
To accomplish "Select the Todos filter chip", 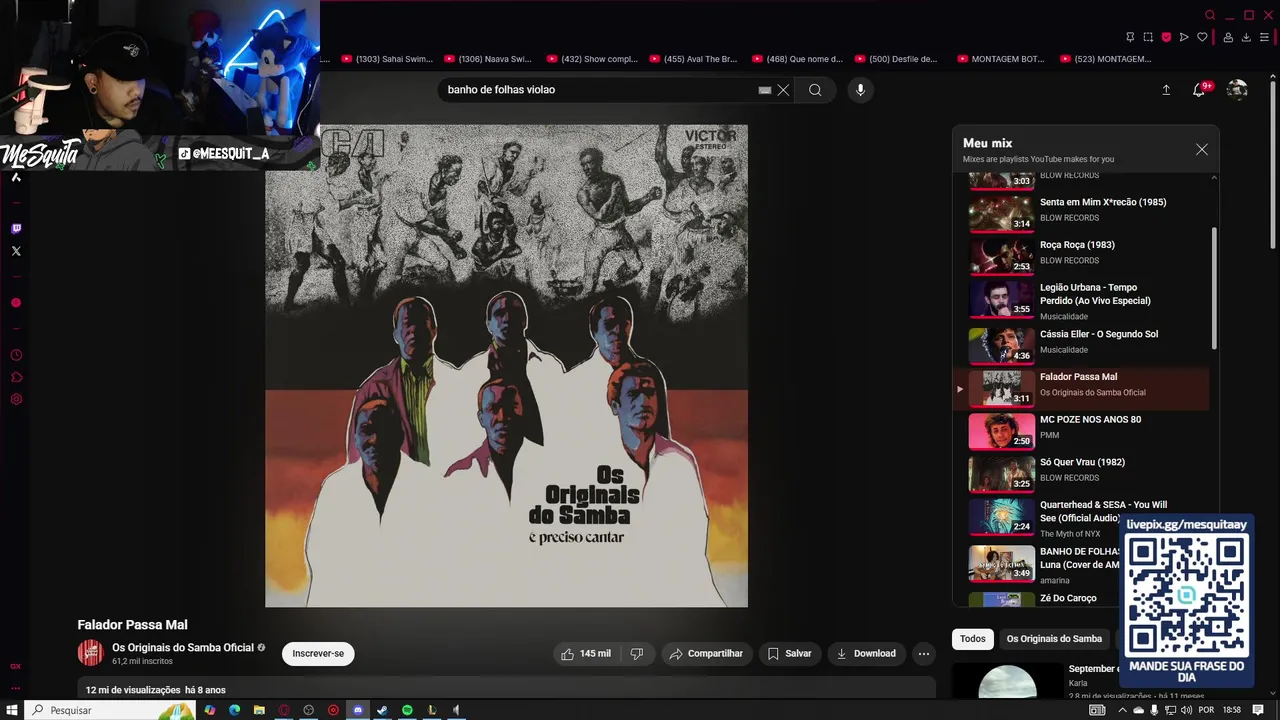I will (973, 639).
